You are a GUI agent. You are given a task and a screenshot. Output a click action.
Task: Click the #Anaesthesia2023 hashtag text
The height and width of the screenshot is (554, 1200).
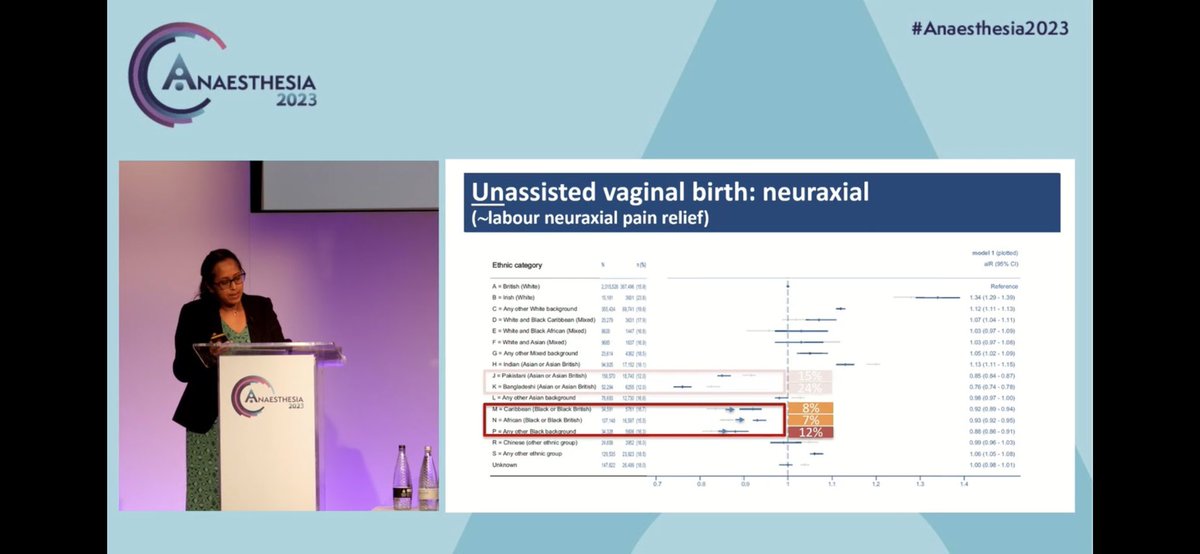point(989,28)
